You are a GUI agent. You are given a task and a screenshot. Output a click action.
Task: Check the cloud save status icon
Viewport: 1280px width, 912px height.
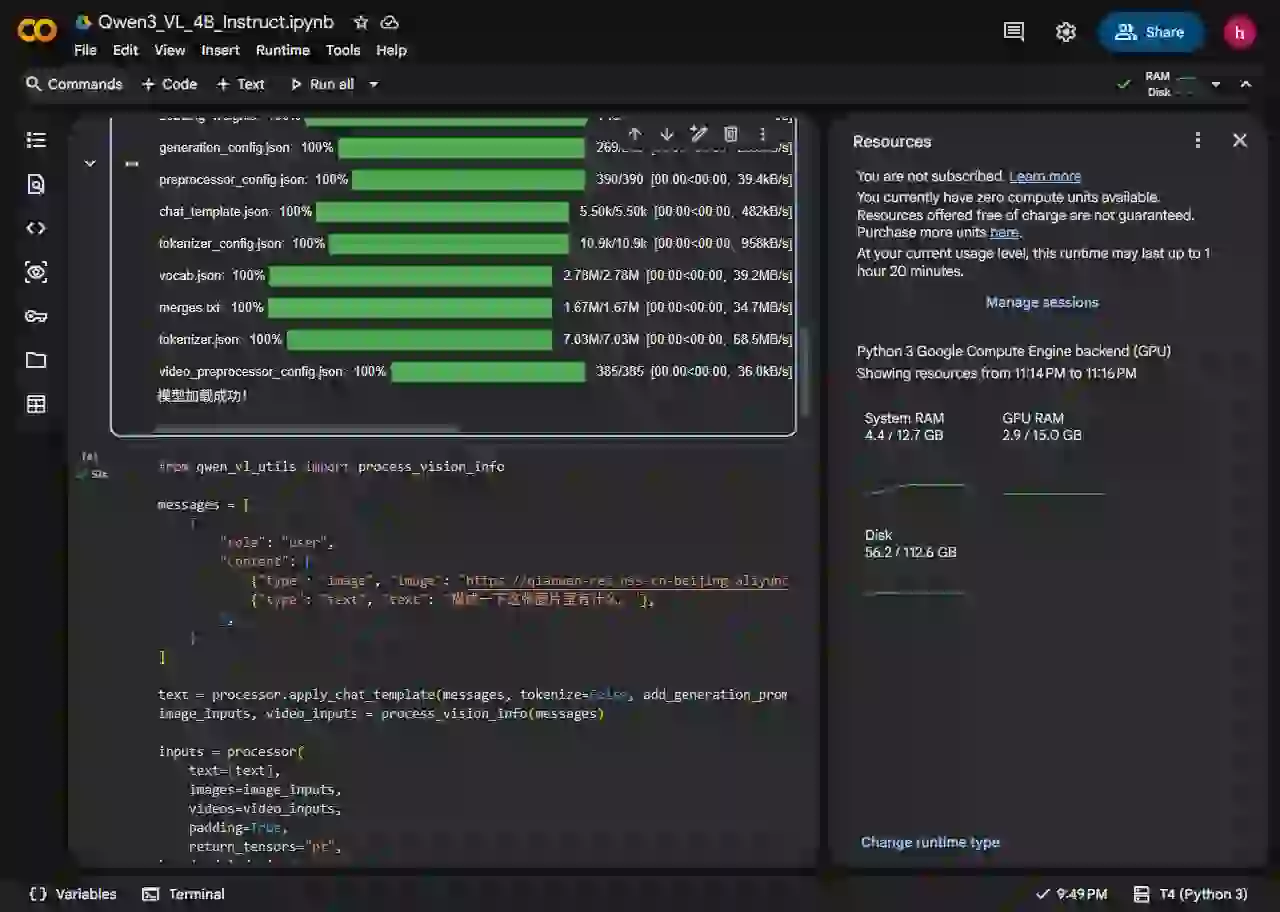tap(390, 22)
